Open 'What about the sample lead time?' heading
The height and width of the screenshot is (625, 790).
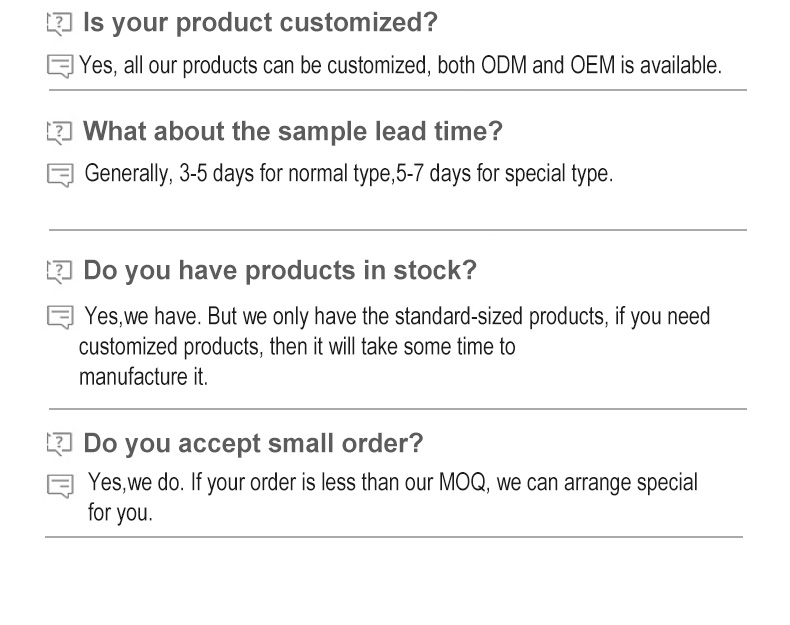click(293, 131)
